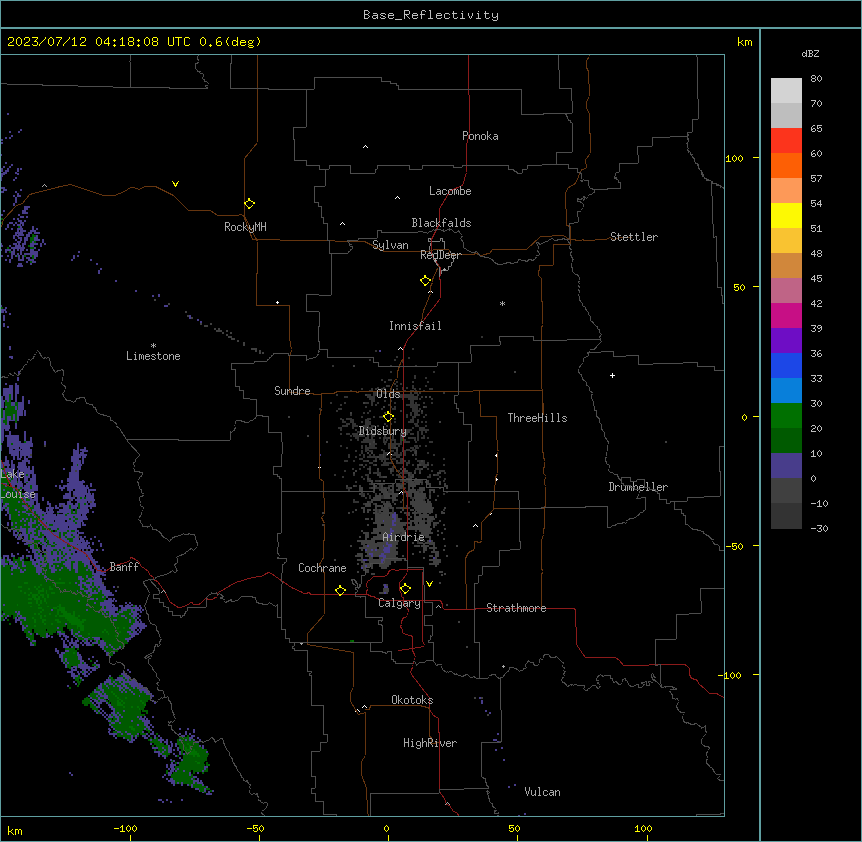This screenshot has height=842, width=862.
Task: Click the ThreeHills label
Action: pyautogui.click(x=537, y=418)
